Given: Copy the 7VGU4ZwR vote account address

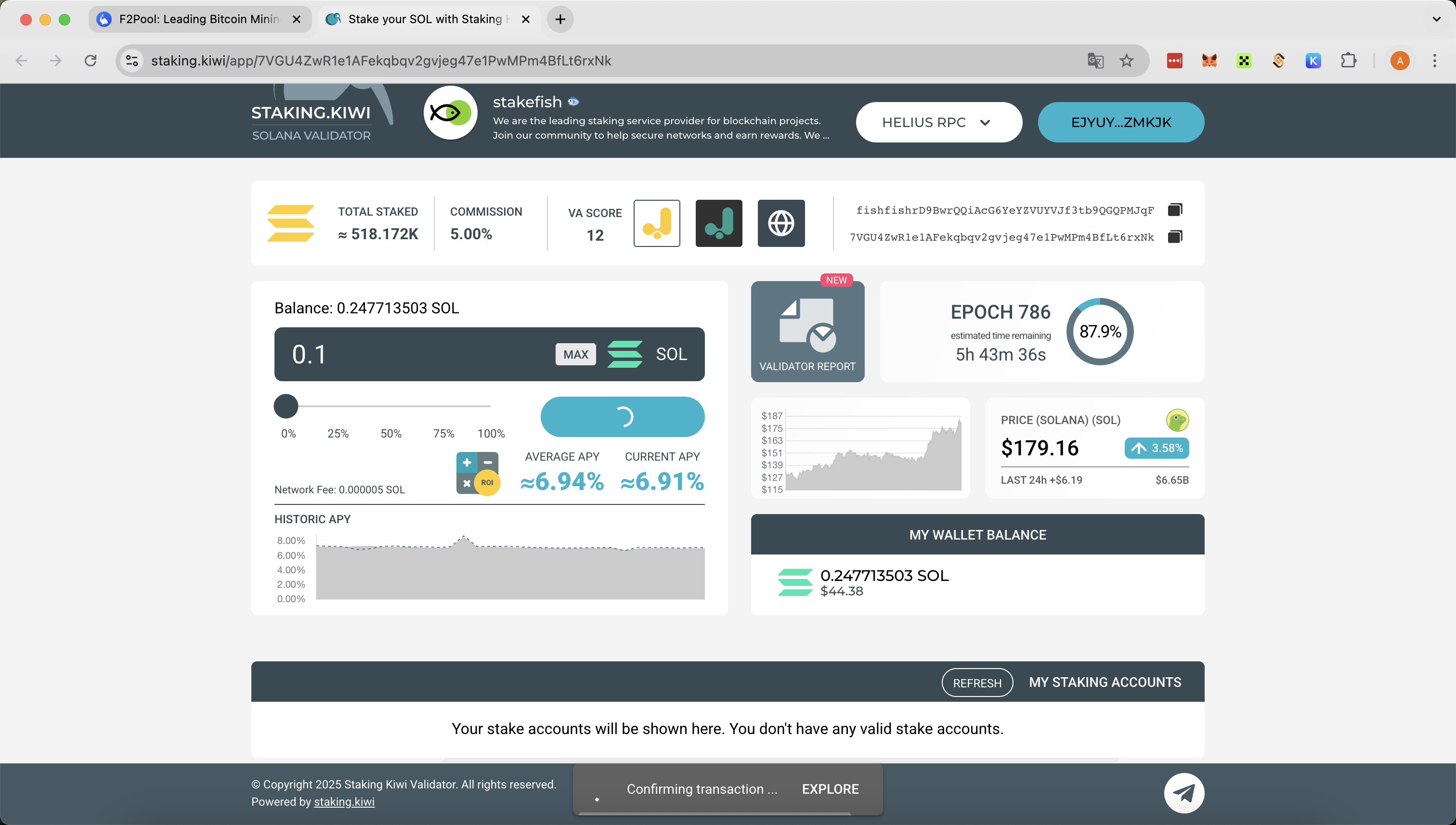Looking at the screenshot, I should (x=1175, y=237).
